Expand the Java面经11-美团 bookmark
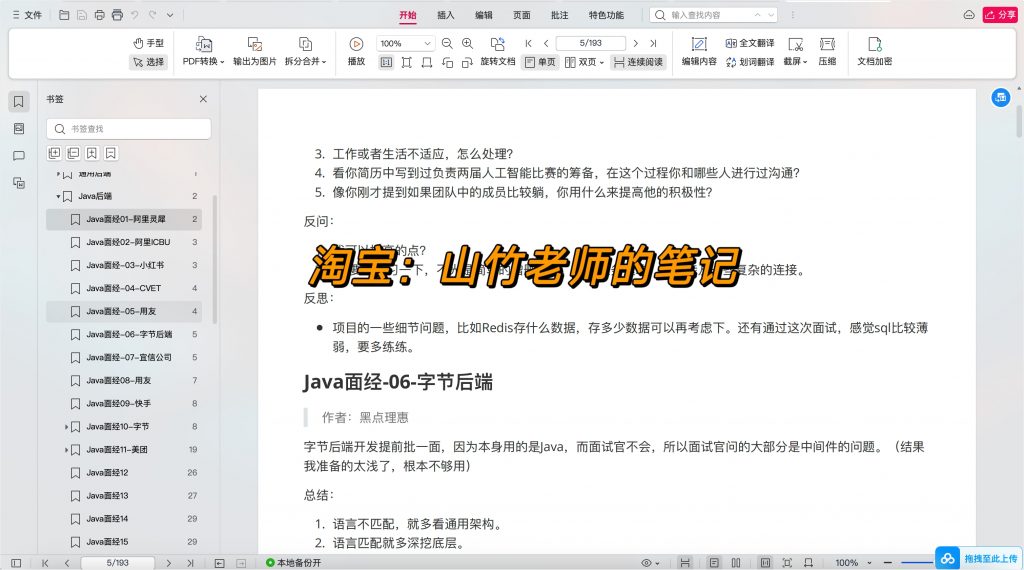 [66, 450]
